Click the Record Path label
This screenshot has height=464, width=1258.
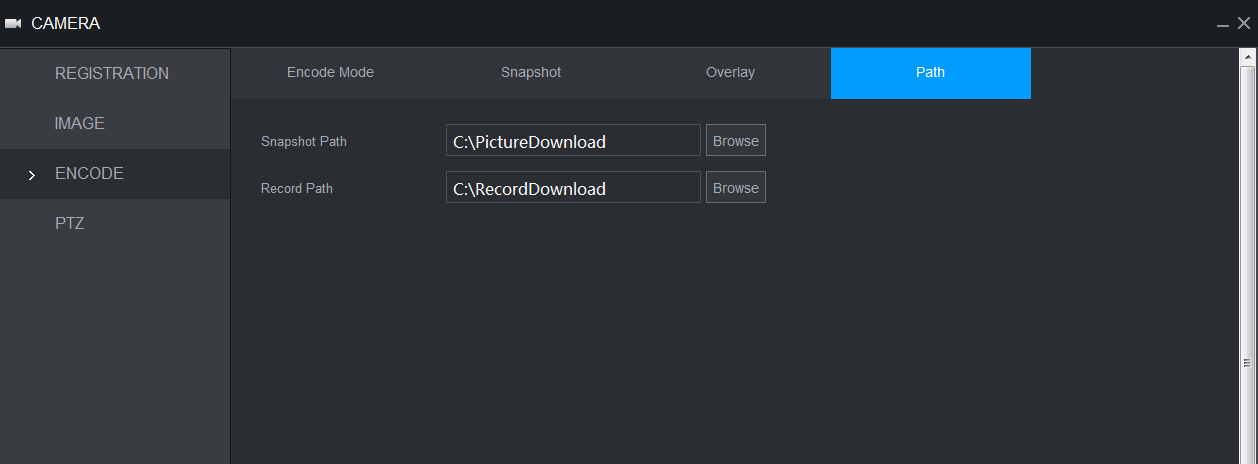click(x=297, y=188)
